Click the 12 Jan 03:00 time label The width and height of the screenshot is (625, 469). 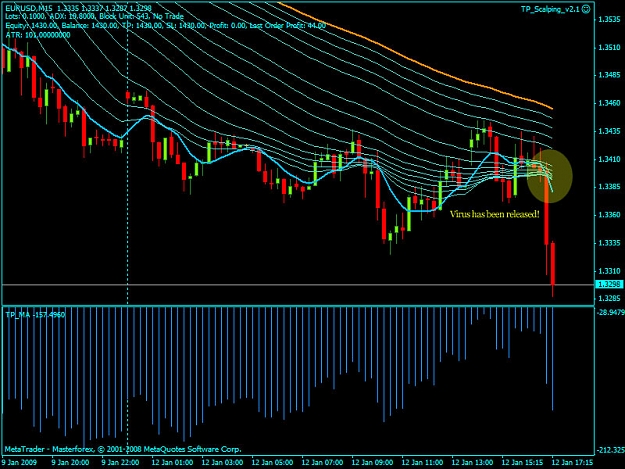(222, 463)
